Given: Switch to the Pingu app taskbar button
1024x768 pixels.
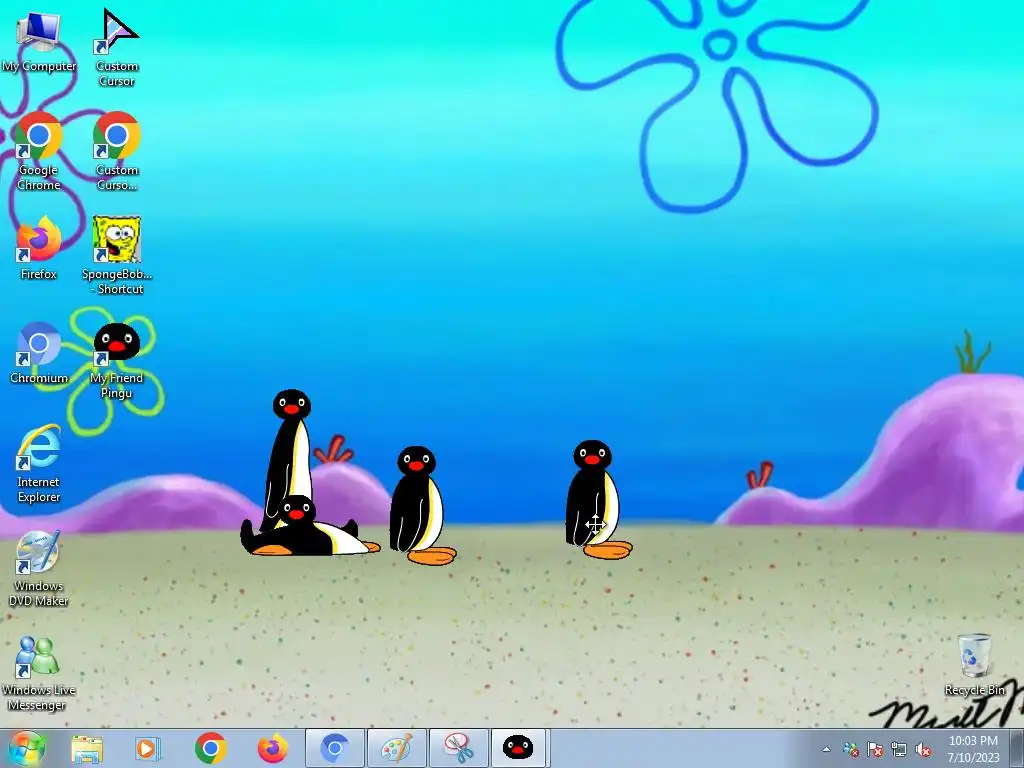Looking at the screenshot, I should tap(518, 748).
